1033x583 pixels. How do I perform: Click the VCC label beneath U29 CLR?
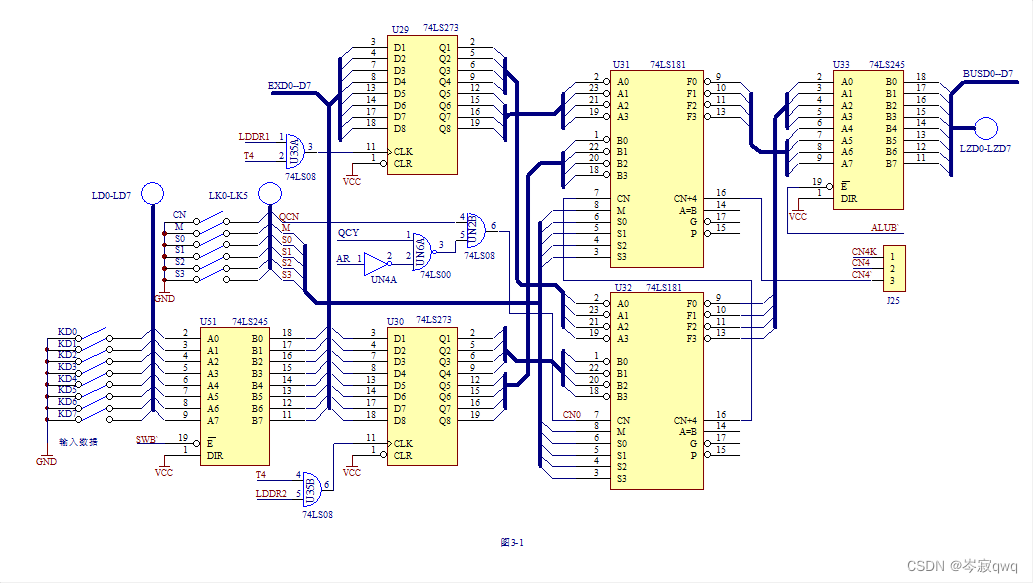tap(352, 181)
